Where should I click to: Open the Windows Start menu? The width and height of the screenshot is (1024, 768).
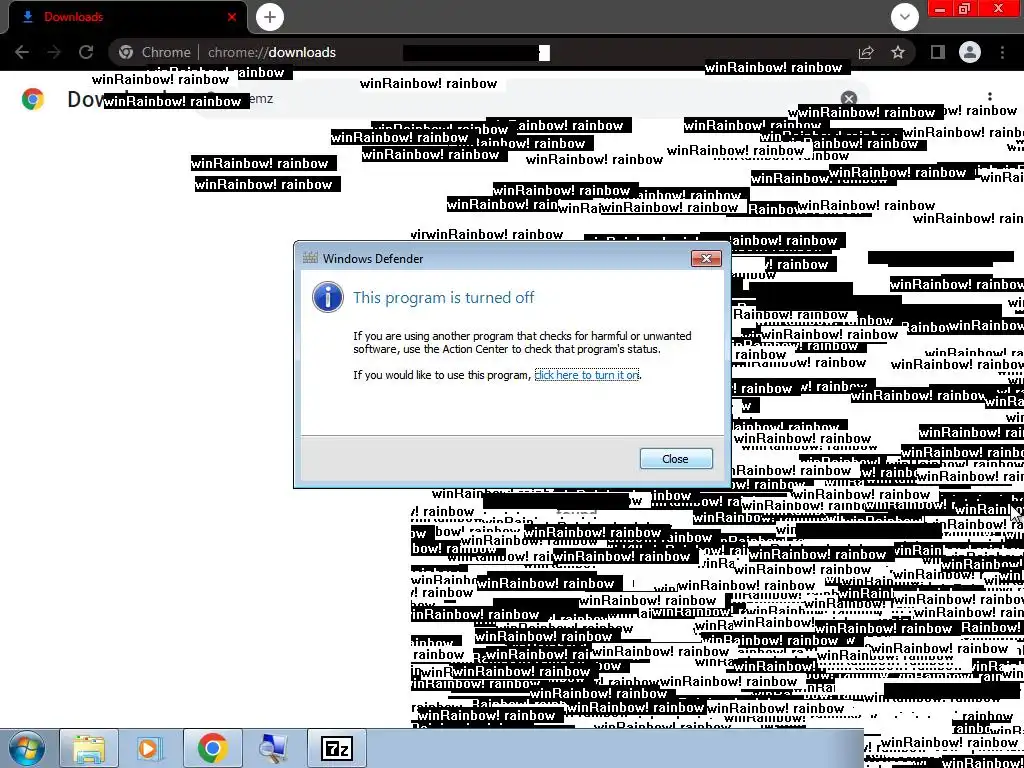(x=27, y=748)
